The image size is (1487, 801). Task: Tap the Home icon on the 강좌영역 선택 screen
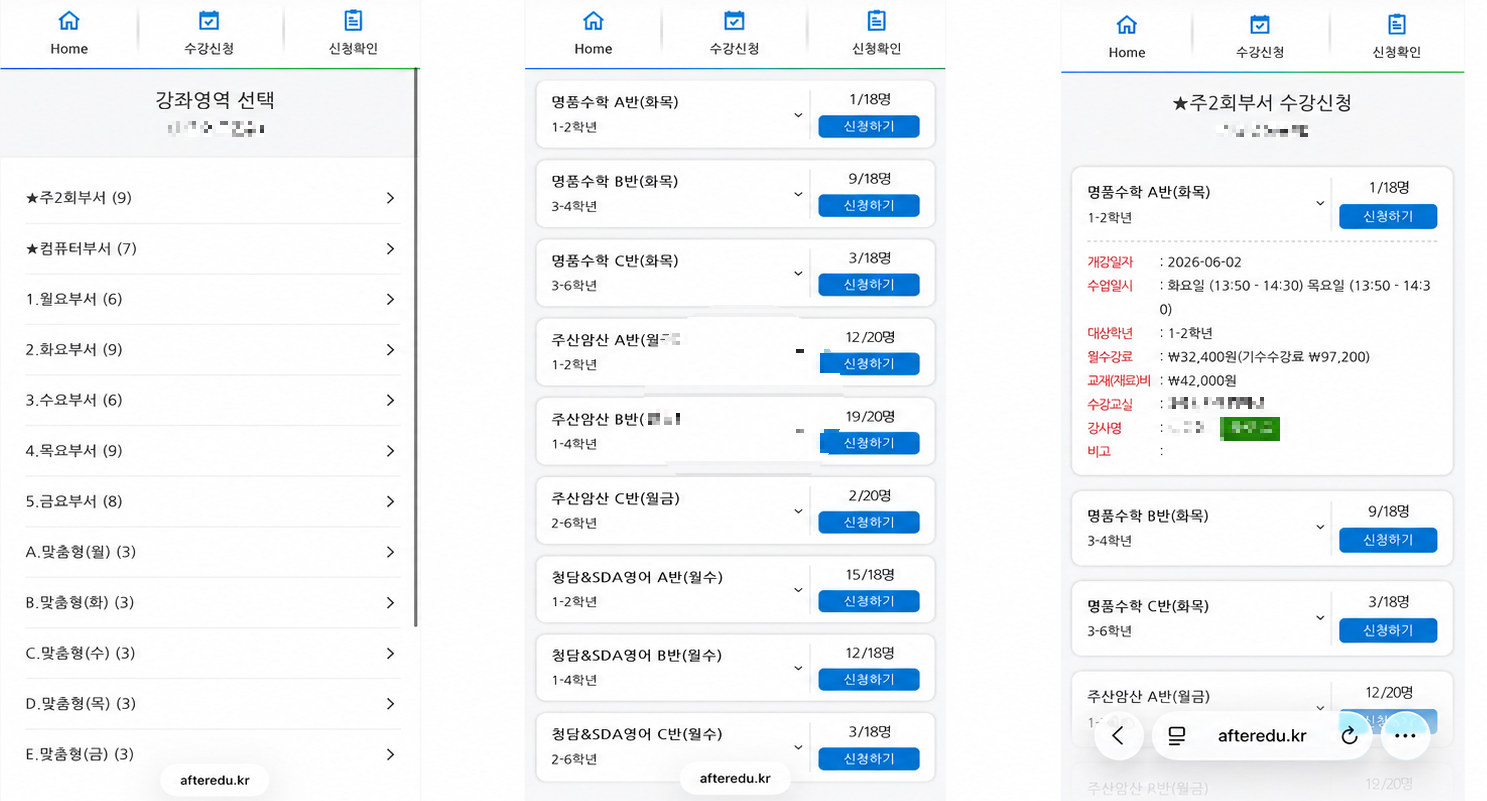coord(69,21)
